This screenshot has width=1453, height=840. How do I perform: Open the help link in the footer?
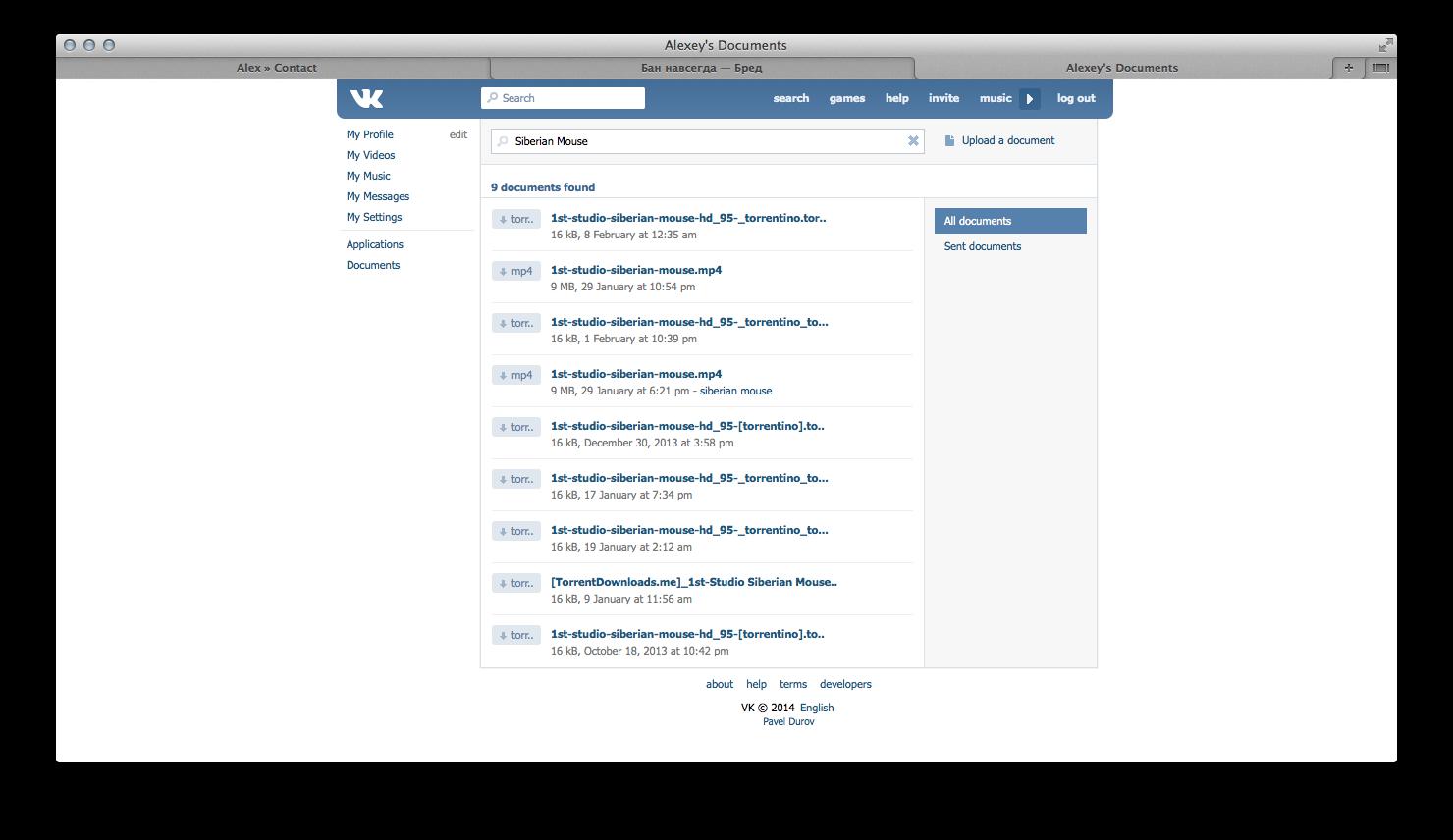(x=756, y=684)
